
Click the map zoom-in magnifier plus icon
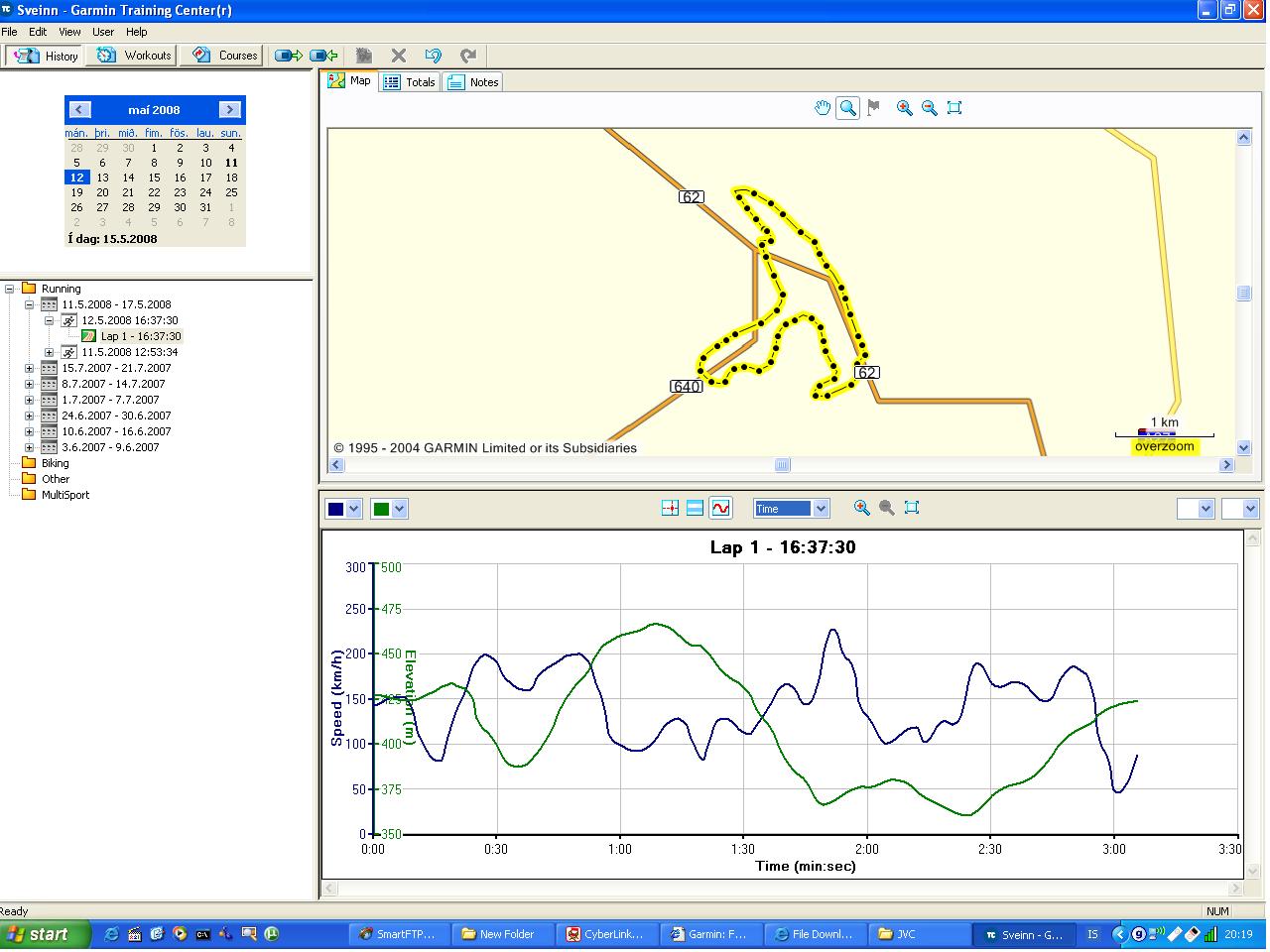pyautogui.click(x=904, y=108)
